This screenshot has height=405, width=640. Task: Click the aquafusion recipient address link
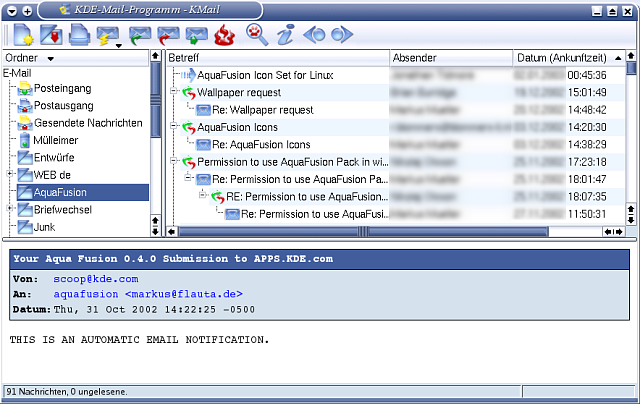point(148,294)
